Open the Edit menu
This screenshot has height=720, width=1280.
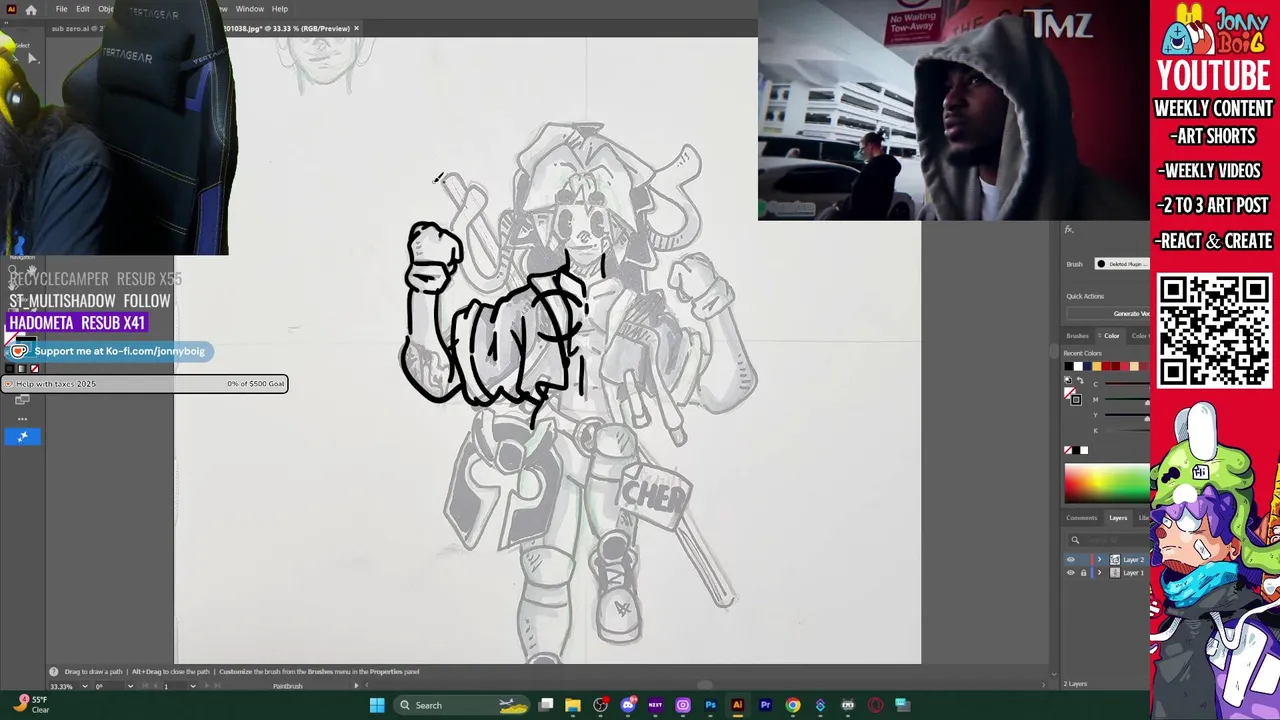click(83, 9)
